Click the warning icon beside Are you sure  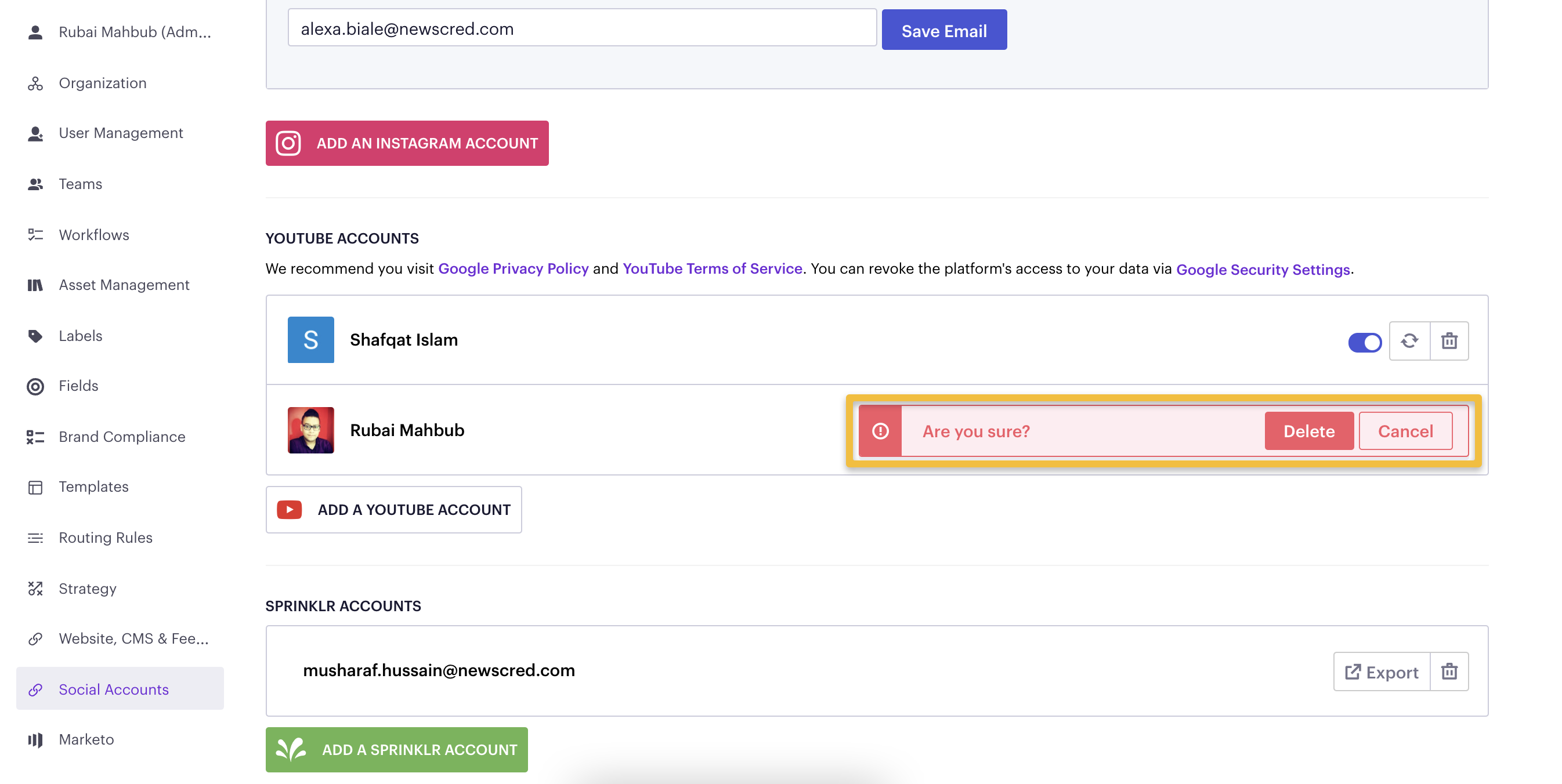tap(880, 431)
